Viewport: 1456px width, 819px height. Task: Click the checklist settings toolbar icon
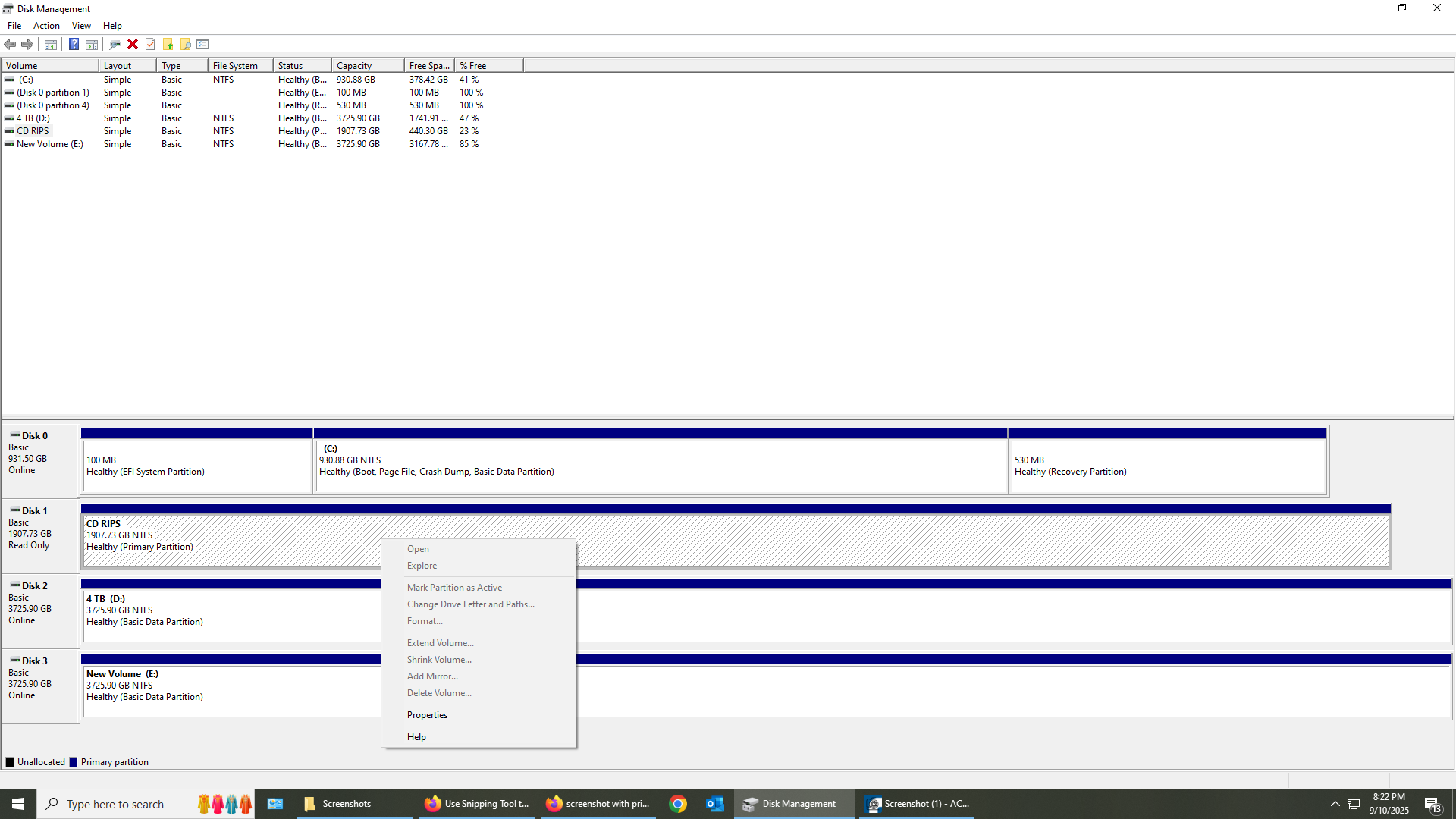click(x=202, y=44)
